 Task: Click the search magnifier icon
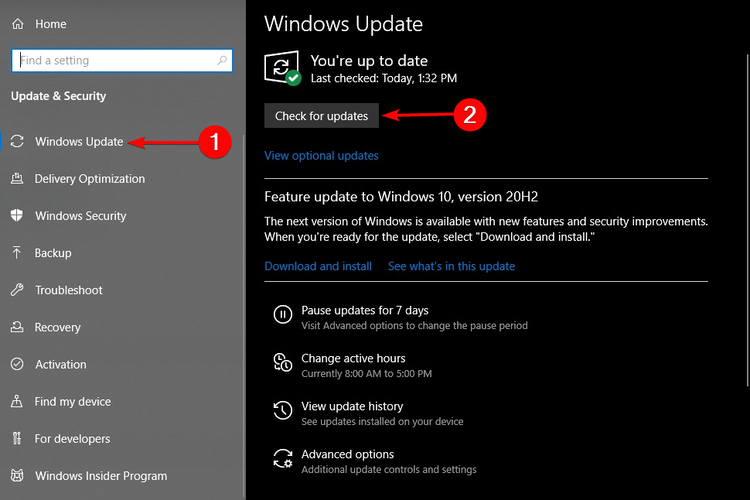tap(221, 60)
